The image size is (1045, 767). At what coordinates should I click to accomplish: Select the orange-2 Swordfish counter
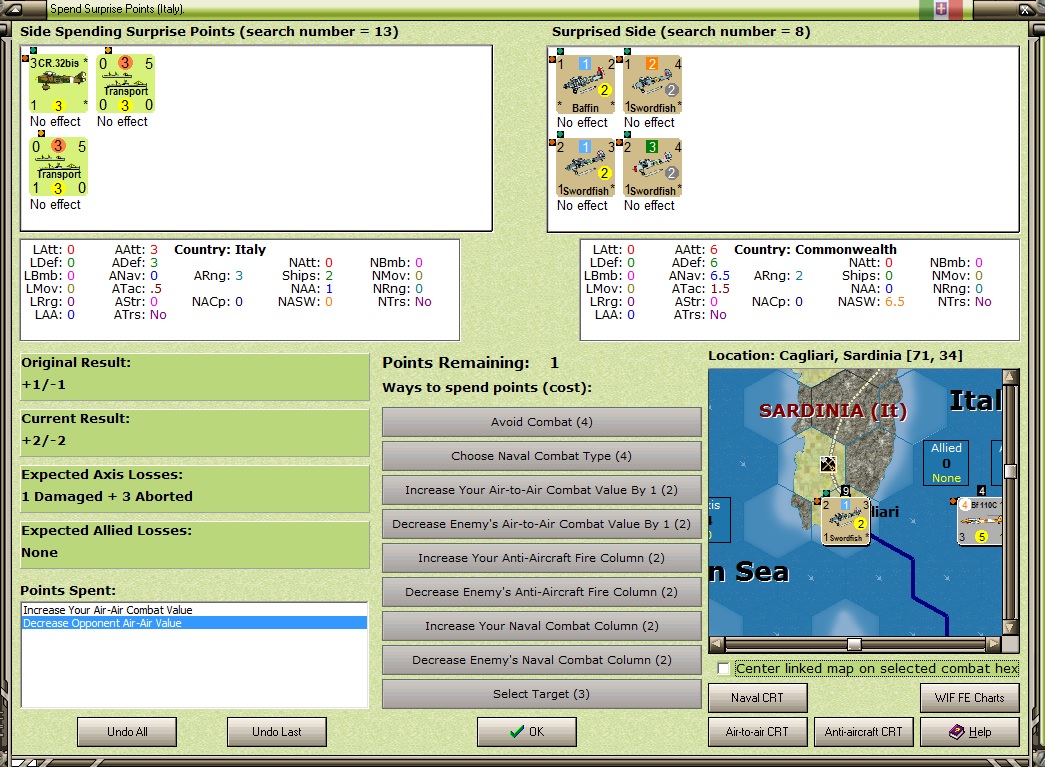click(652, 85)
